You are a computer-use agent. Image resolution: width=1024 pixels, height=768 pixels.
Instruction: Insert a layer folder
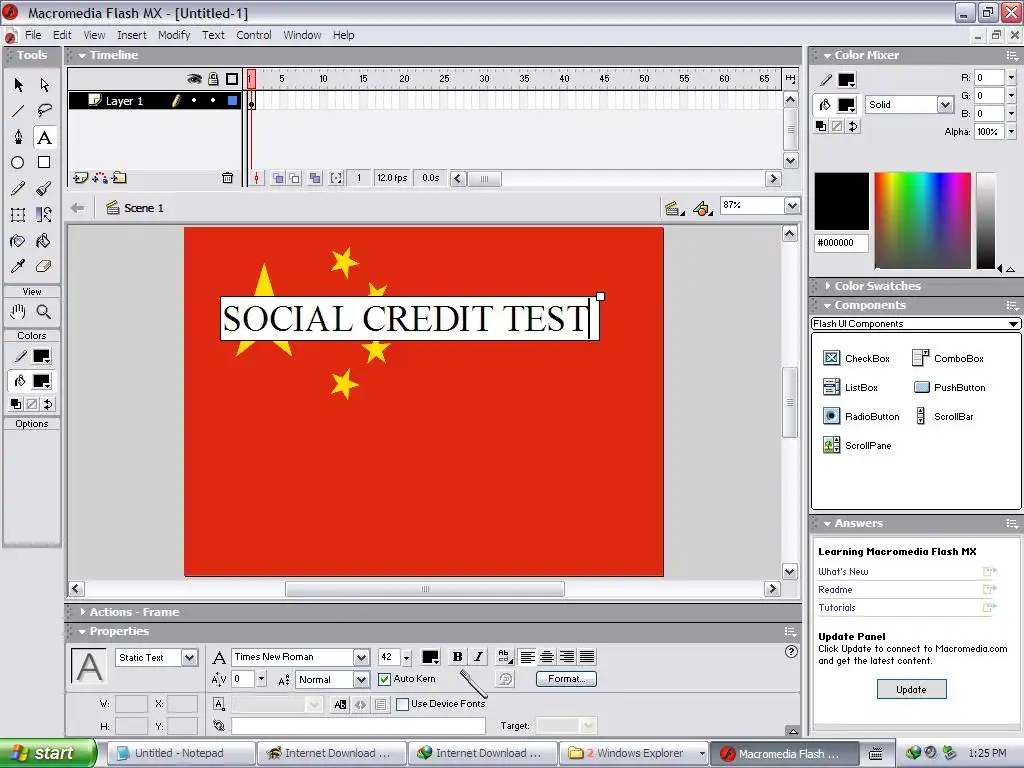coord(120,178)
